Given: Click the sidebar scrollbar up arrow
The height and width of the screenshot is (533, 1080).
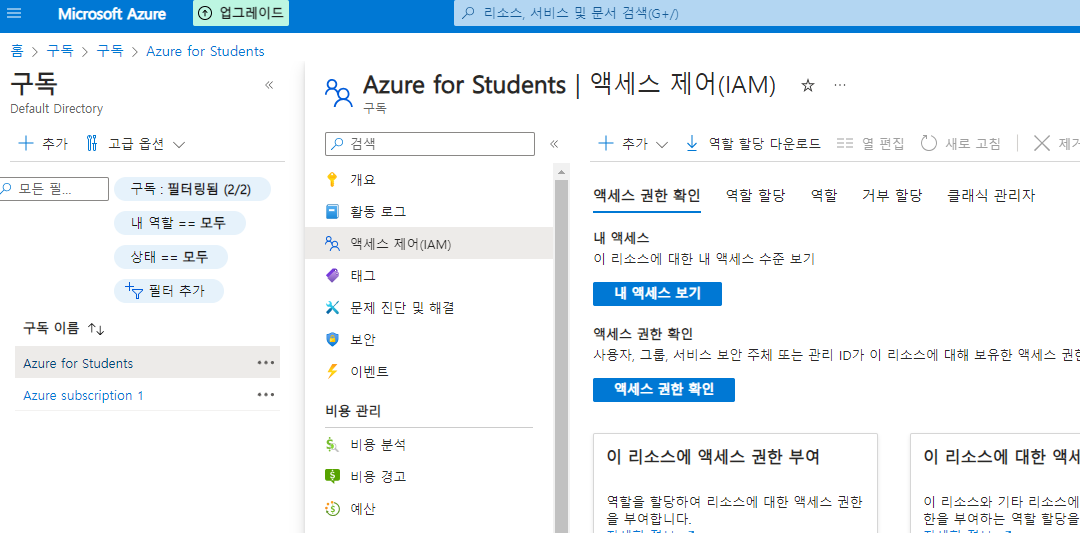Looking at the screenshot, I should (561, 171).
